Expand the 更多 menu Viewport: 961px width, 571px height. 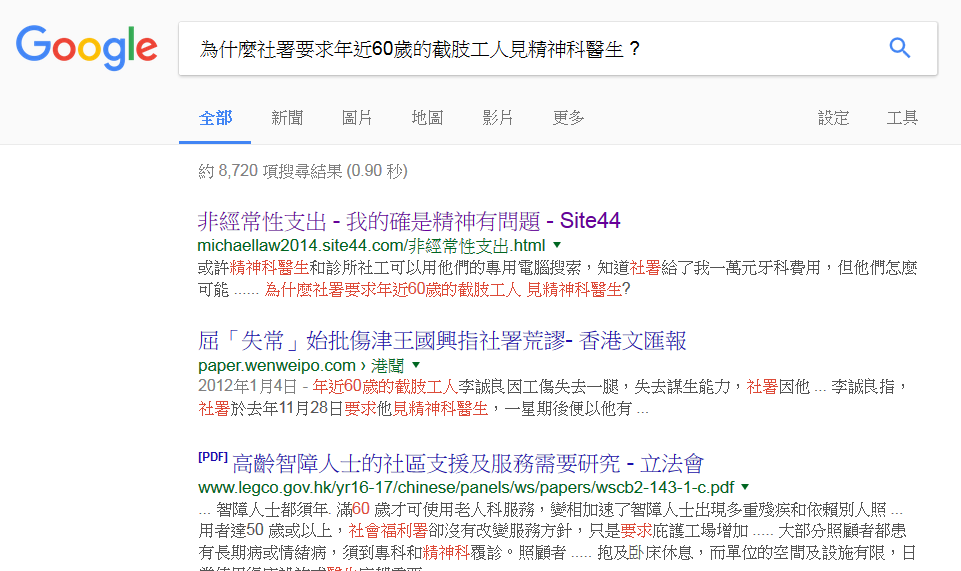click(569, 118)
